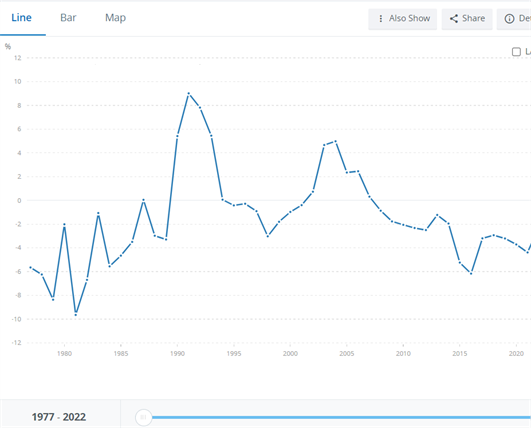531x428 pixels.
Task: Select the 2016 data point near -6%
Action: tap(471, 273)
